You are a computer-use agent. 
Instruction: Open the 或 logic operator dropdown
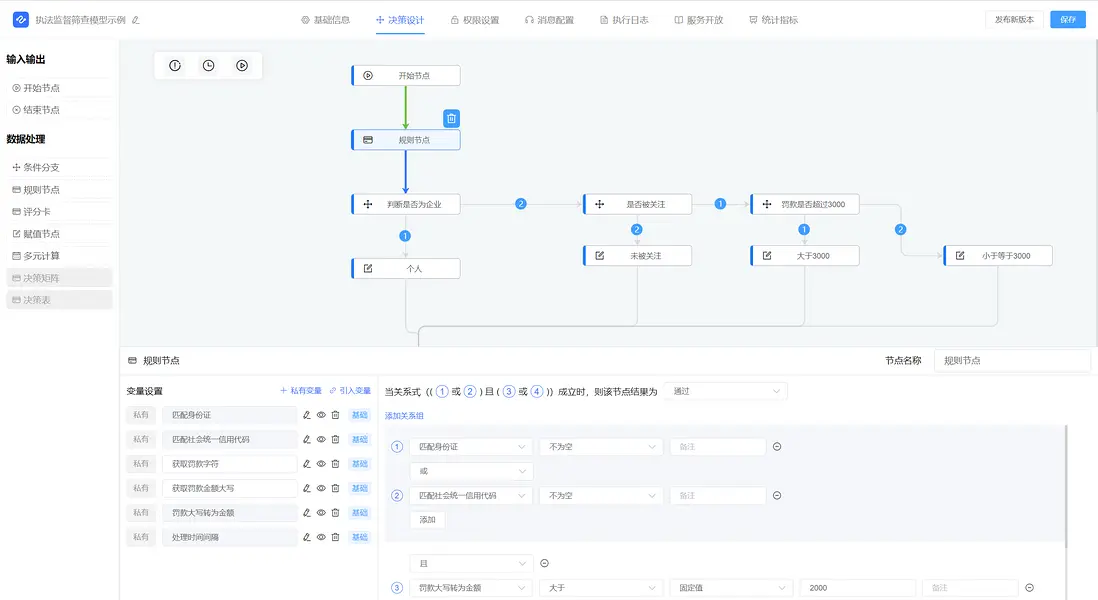click(x=471, y=471)
